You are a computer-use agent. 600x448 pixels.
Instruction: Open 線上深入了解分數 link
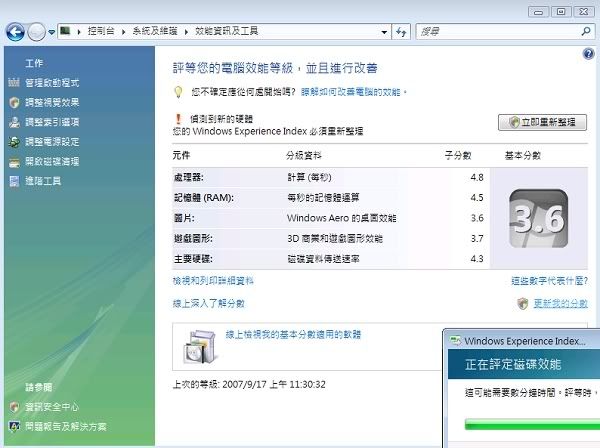point(209,303)
